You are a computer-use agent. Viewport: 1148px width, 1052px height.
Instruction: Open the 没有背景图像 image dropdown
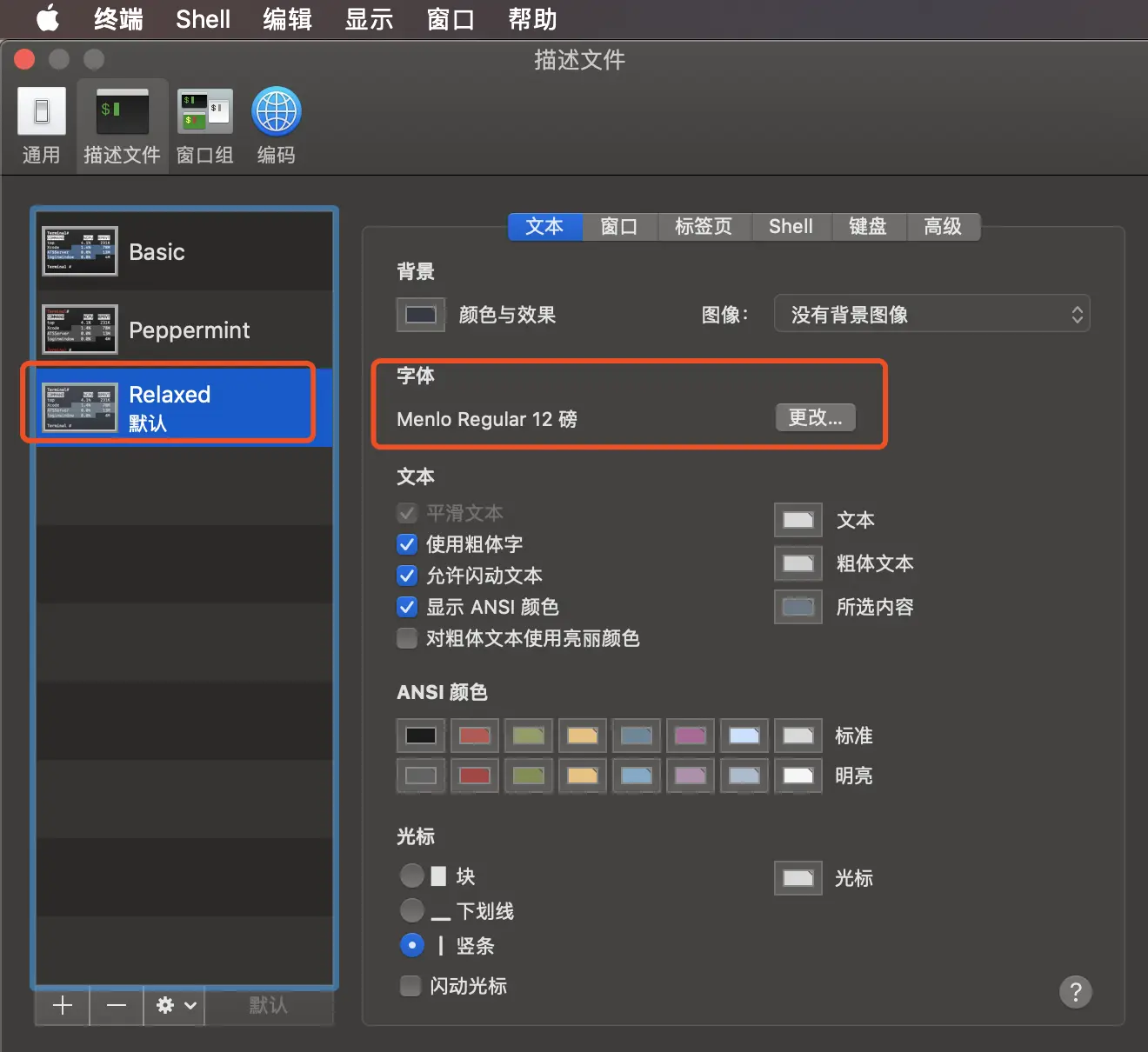(x=931, y=315)
